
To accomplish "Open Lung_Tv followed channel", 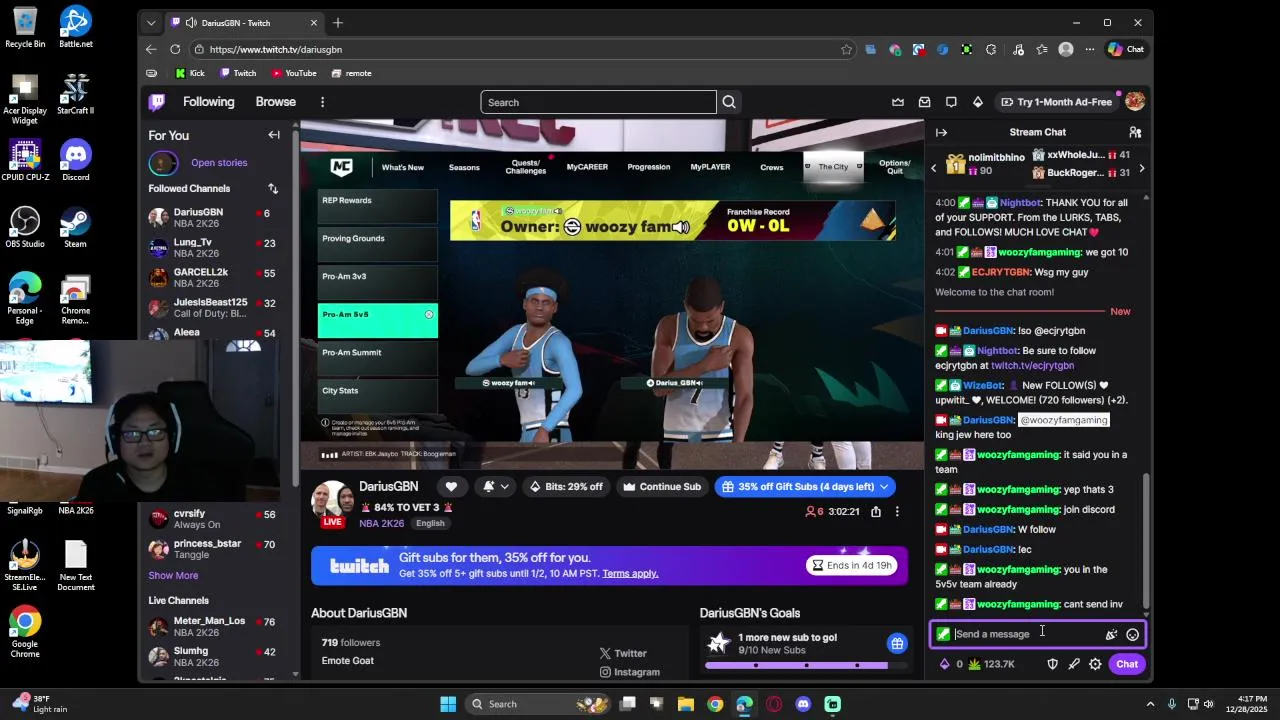I will (x=214, y=247).
